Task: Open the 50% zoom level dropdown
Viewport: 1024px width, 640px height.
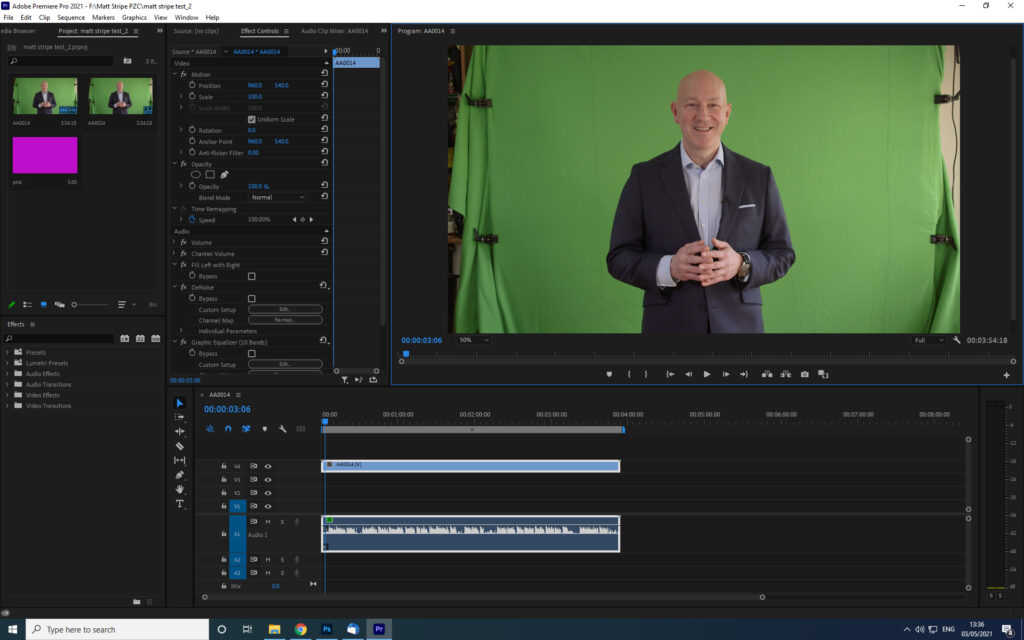Action: 473,340
